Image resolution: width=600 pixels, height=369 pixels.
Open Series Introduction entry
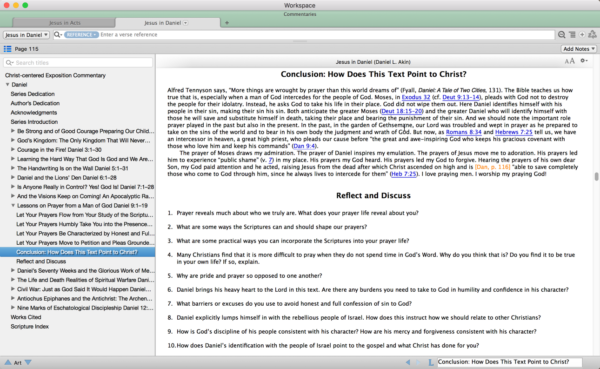tap(34, 122)
